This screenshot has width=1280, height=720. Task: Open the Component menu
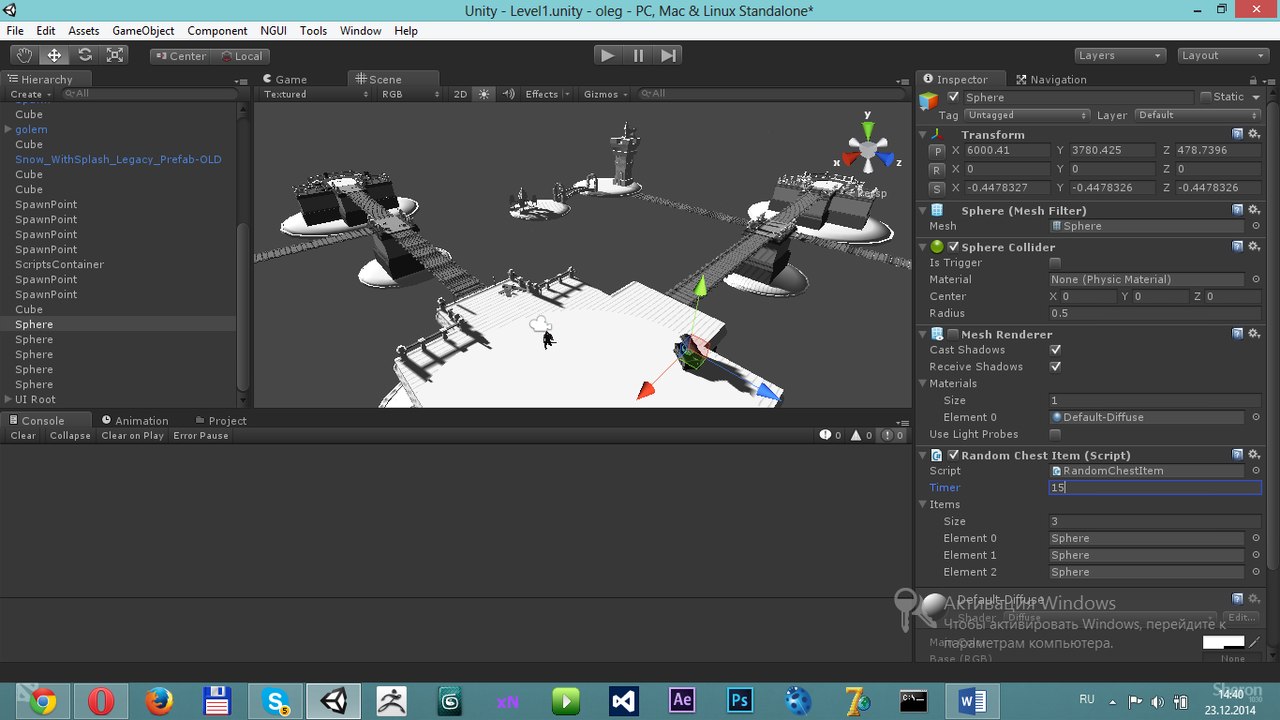coord(217,31)
